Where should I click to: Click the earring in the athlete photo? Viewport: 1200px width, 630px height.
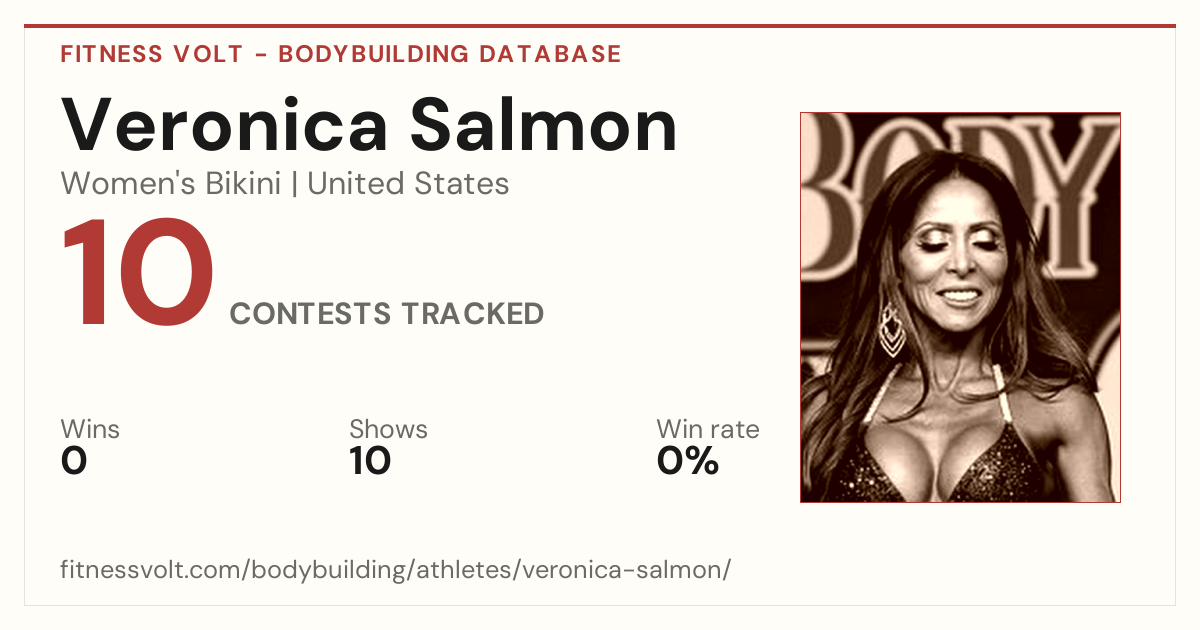[891, 330]
